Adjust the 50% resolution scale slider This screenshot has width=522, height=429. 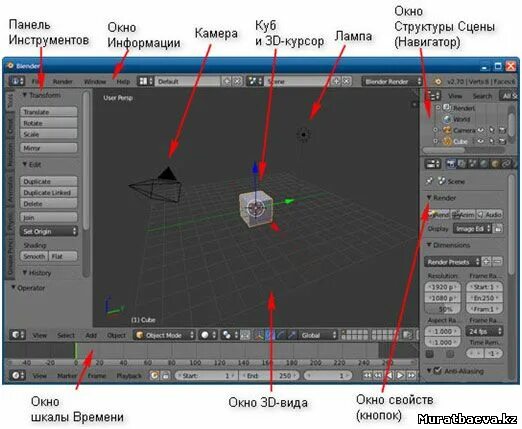tap(443, 309)
